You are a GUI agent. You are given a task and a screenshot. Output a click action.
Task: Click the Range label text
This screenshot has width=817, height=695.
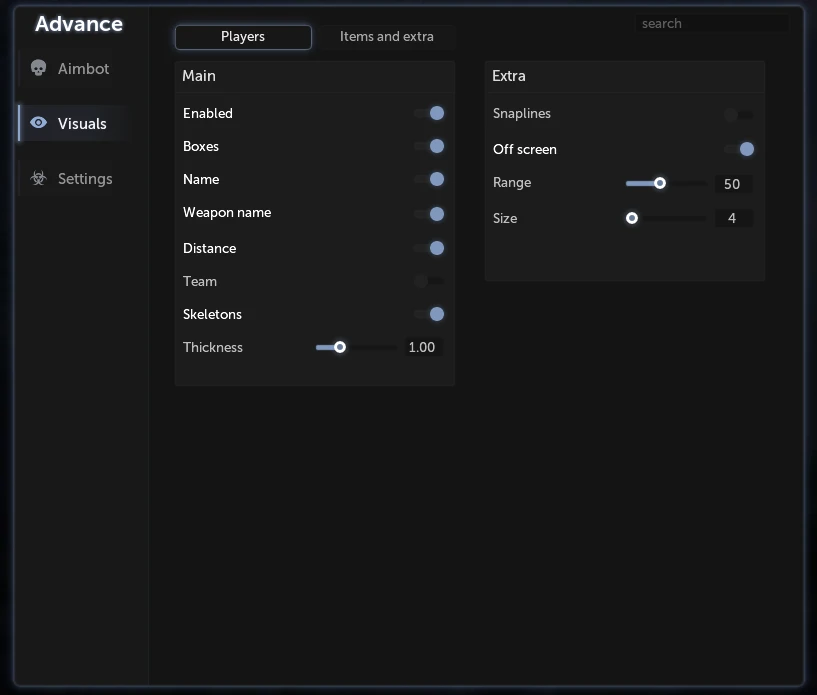512,183
